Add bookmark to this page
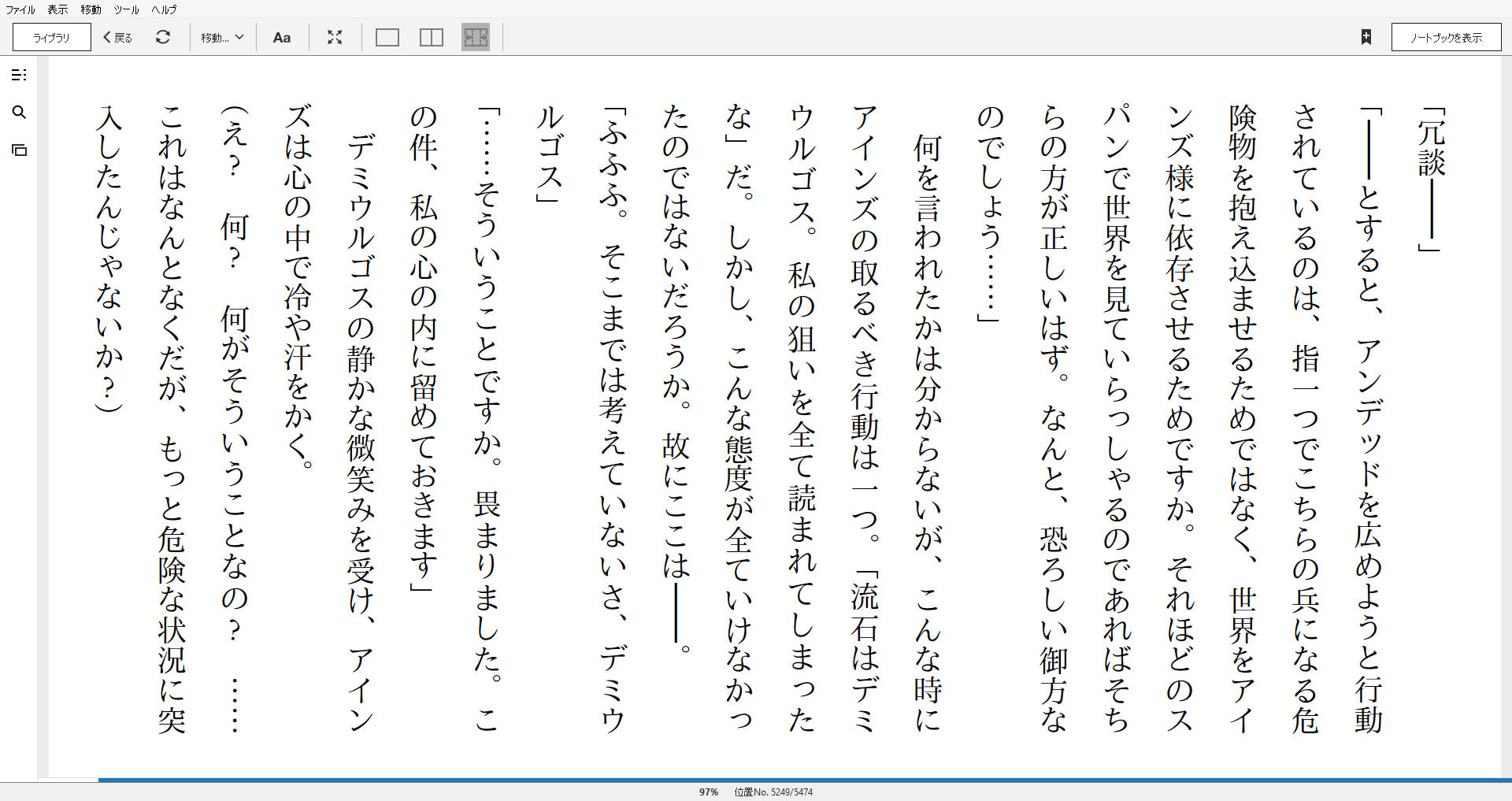The image size is (1512, 801). pyautogui.click(x=1366, y=37)
